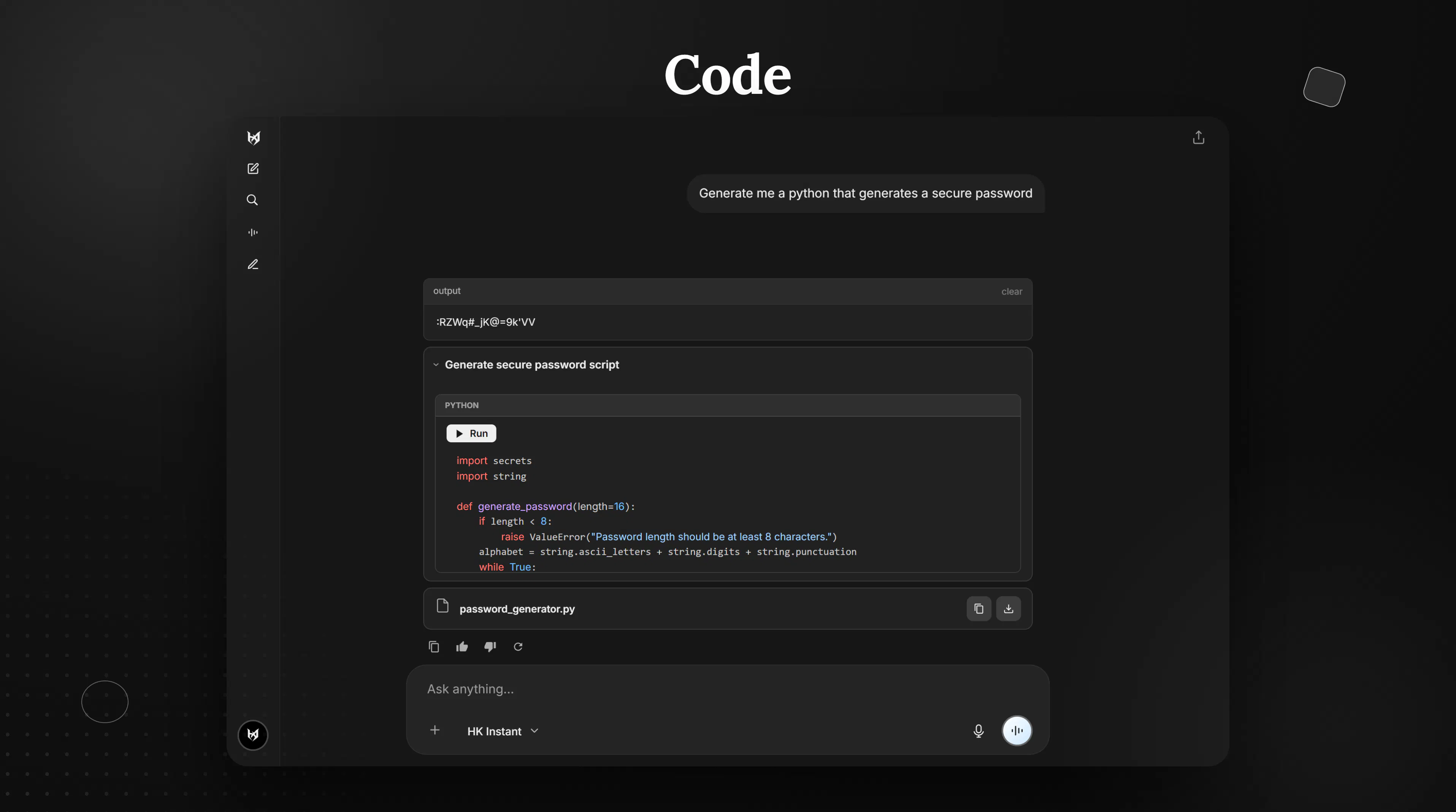The width and height of the screenshot is (1456, 812).
Task: Click the 'if length < 8:' code line
Action: pos(515,521)
